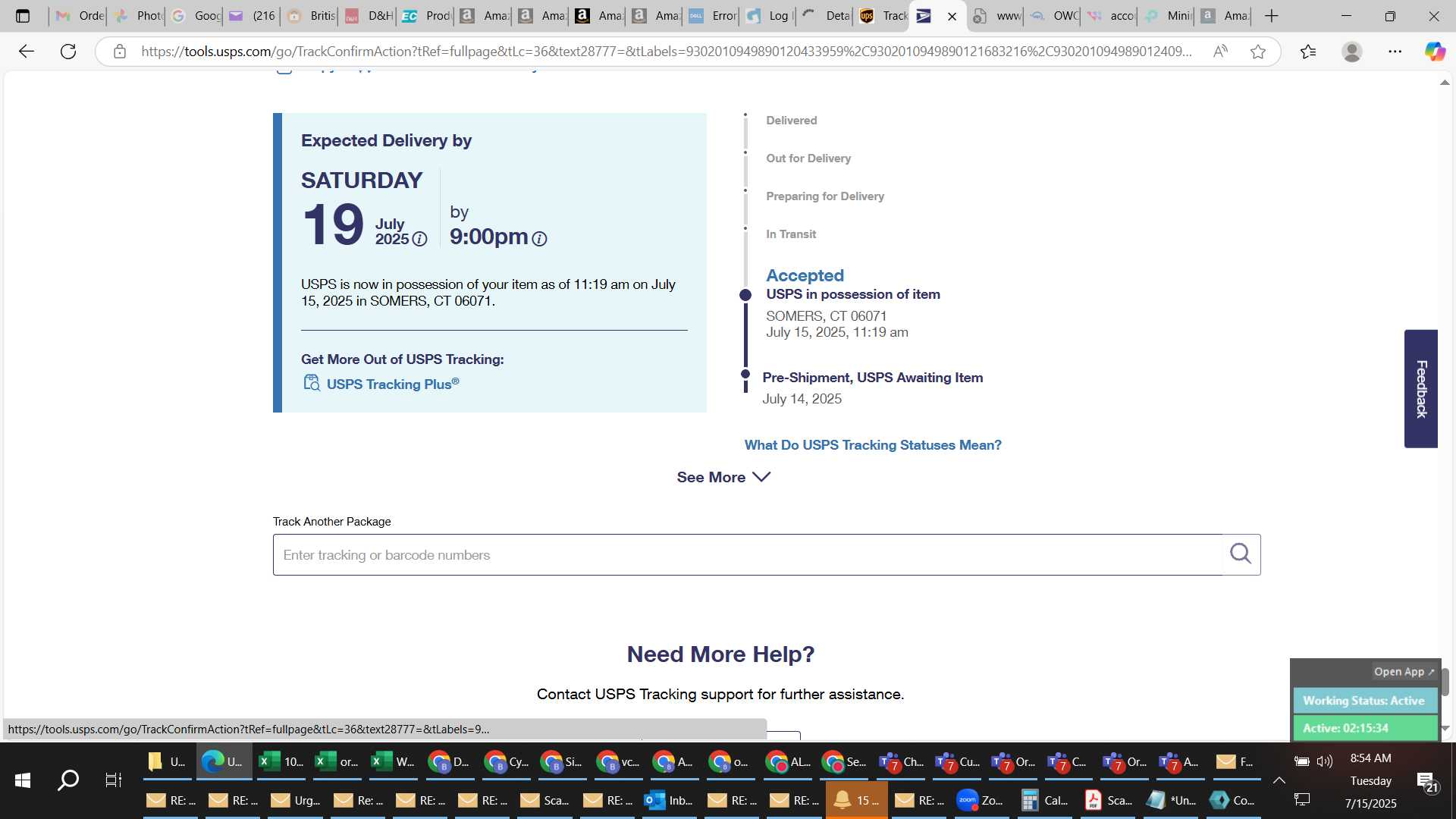The height and width of the screenshot is (819, 1456).
Task: Open the browser profile avatar
Action: tap(1351, 52)
